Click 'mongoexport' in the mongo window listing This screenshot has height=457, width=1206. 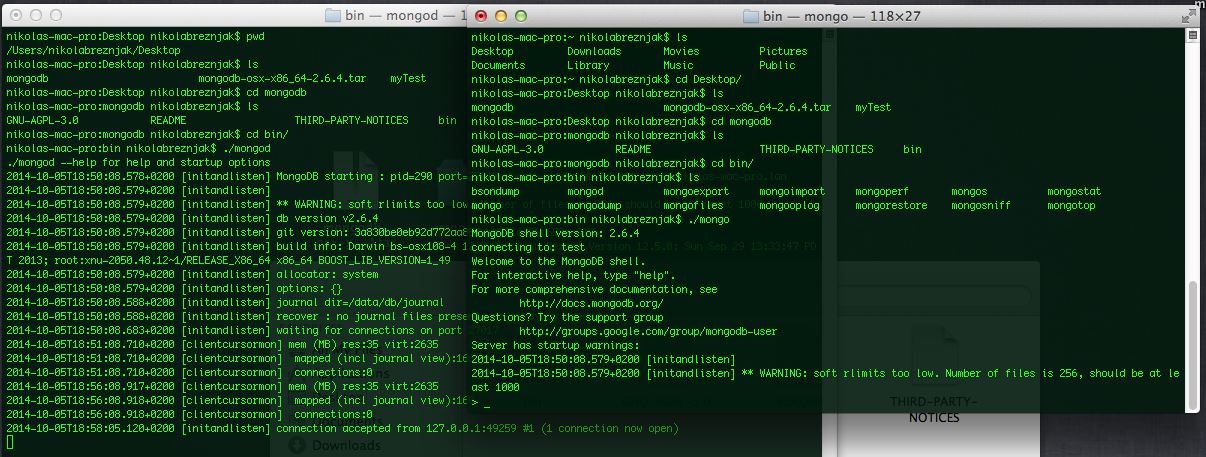point(696,191)
